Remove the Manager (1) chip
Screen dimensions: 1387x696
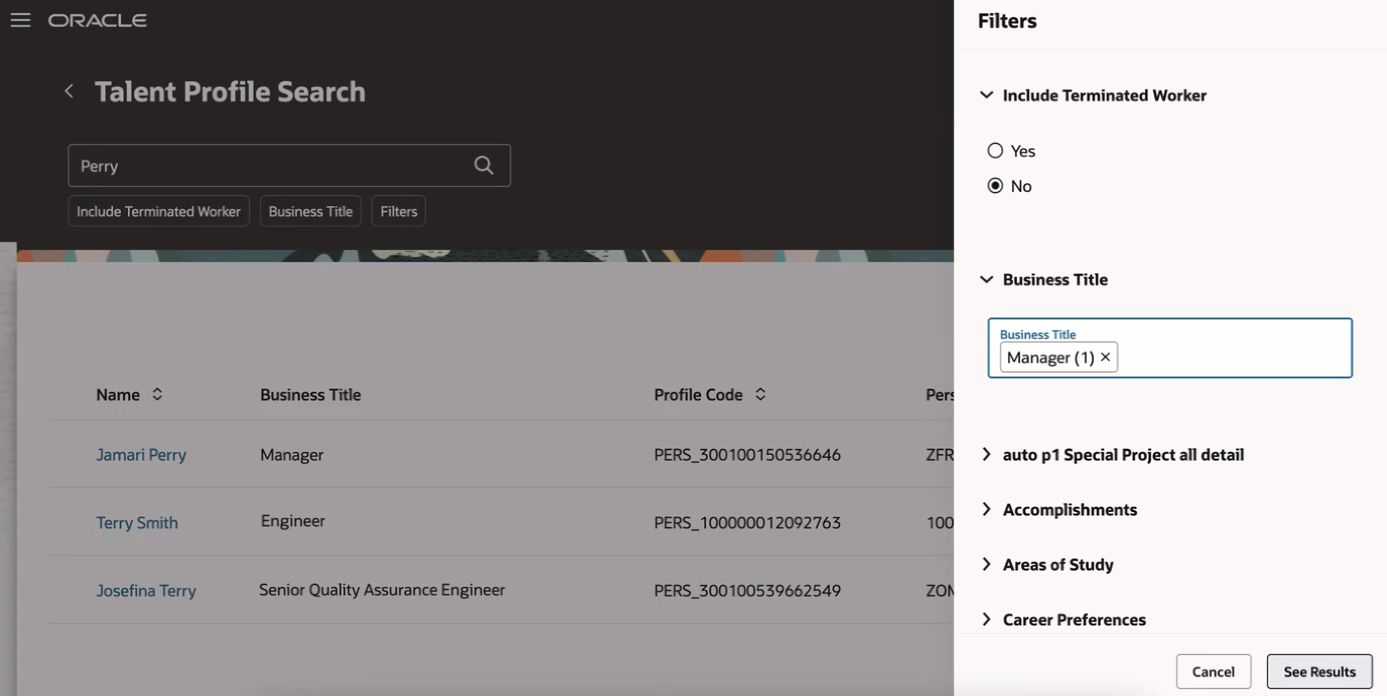tap(1105, 357)
